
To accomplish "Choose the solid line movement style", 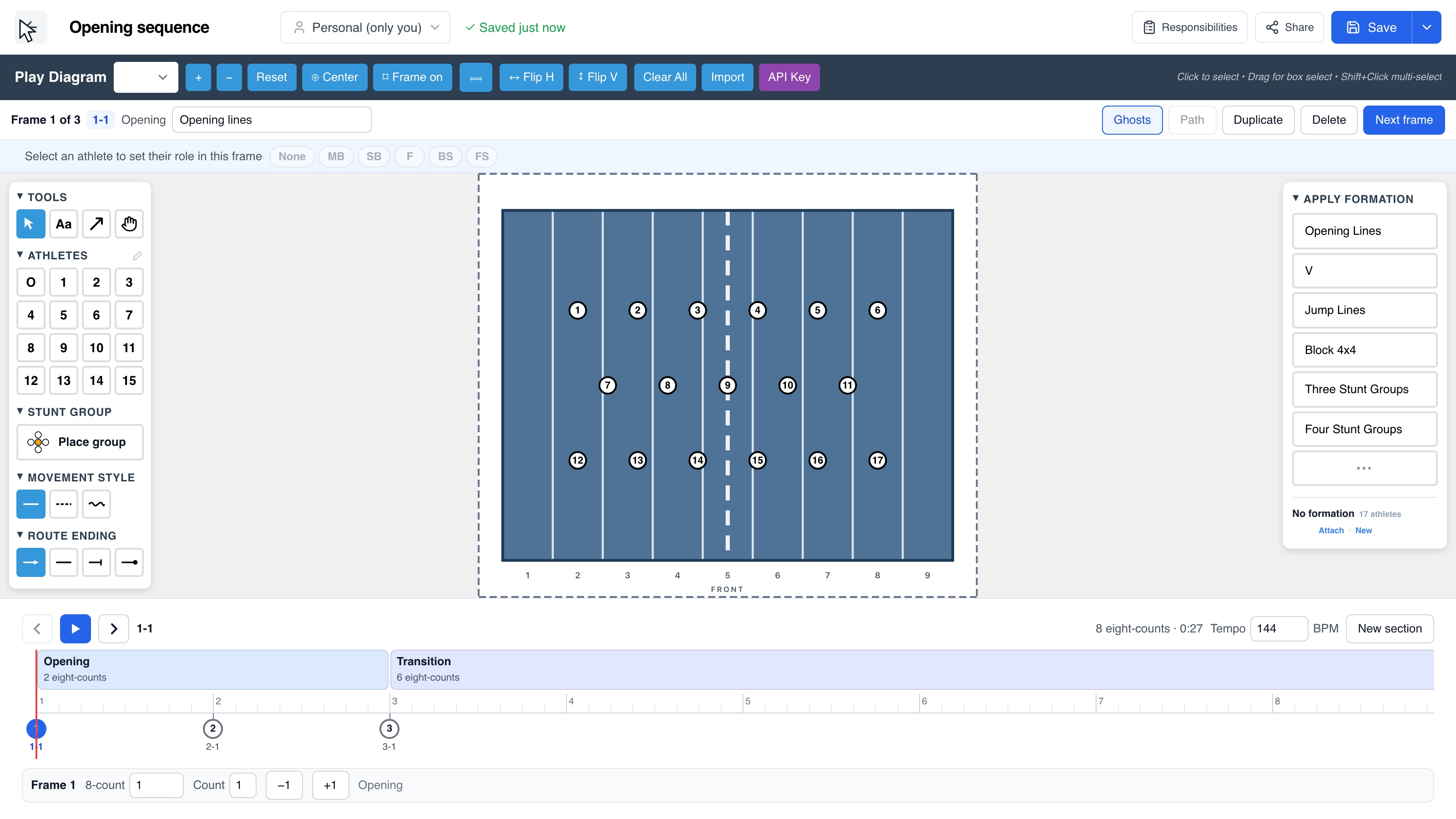I will click(30, 504).
